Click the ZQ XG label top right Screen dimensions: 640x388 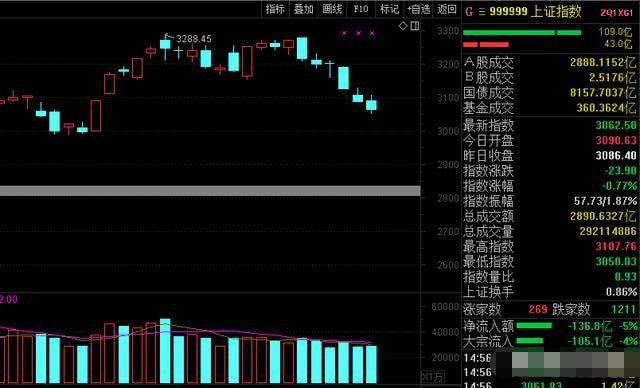point(616,13)
